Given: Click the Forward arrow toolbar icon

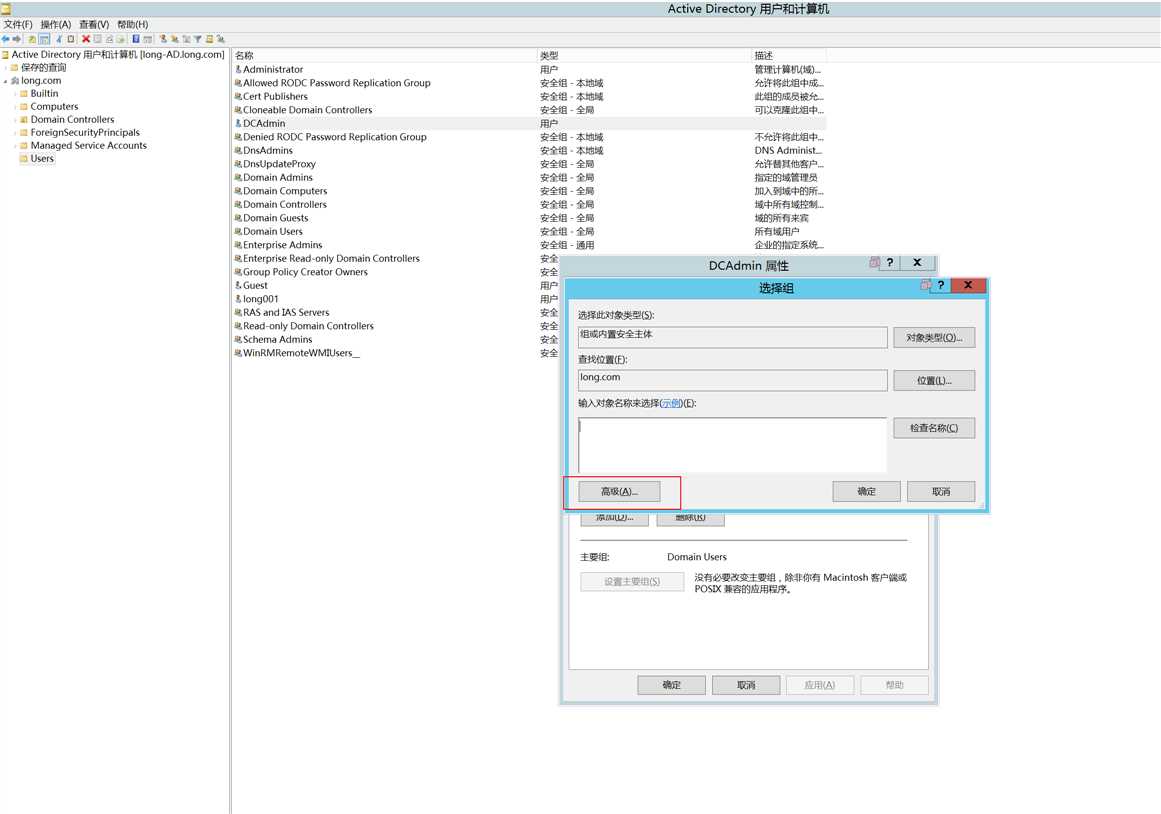Looking at the screenshot, I should 16,39.
